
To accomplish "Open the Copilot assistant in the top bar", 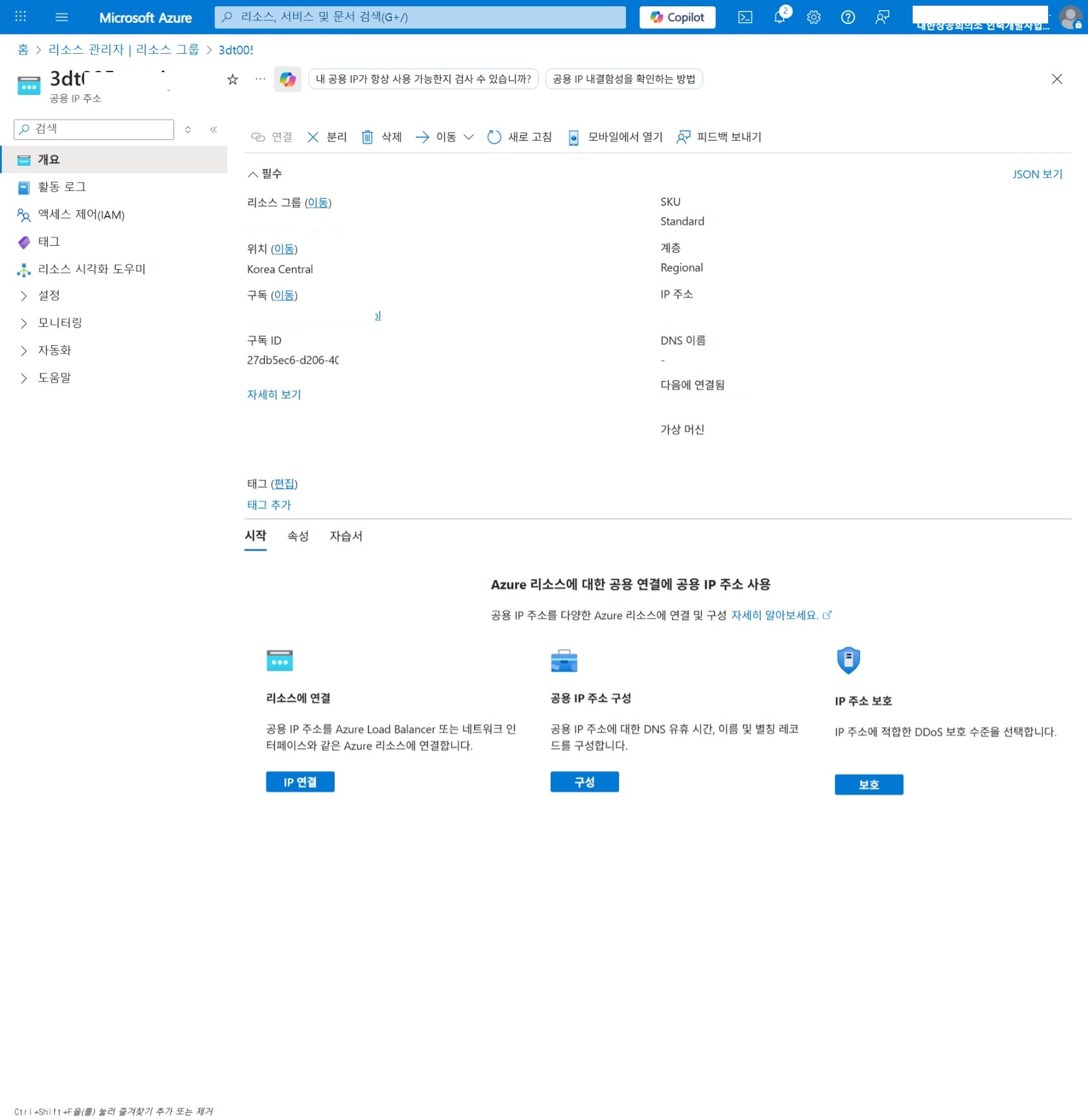I will tap(677, 17).
